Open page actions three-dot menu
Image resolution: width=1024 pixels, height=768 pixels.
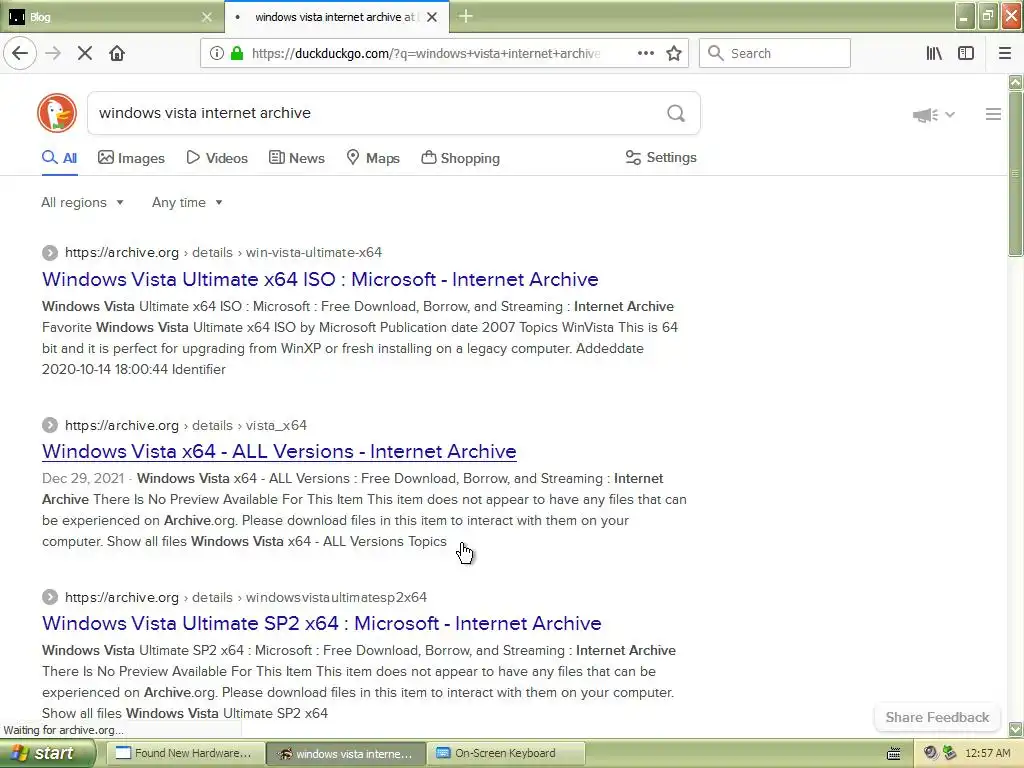[x=646, y=54]
